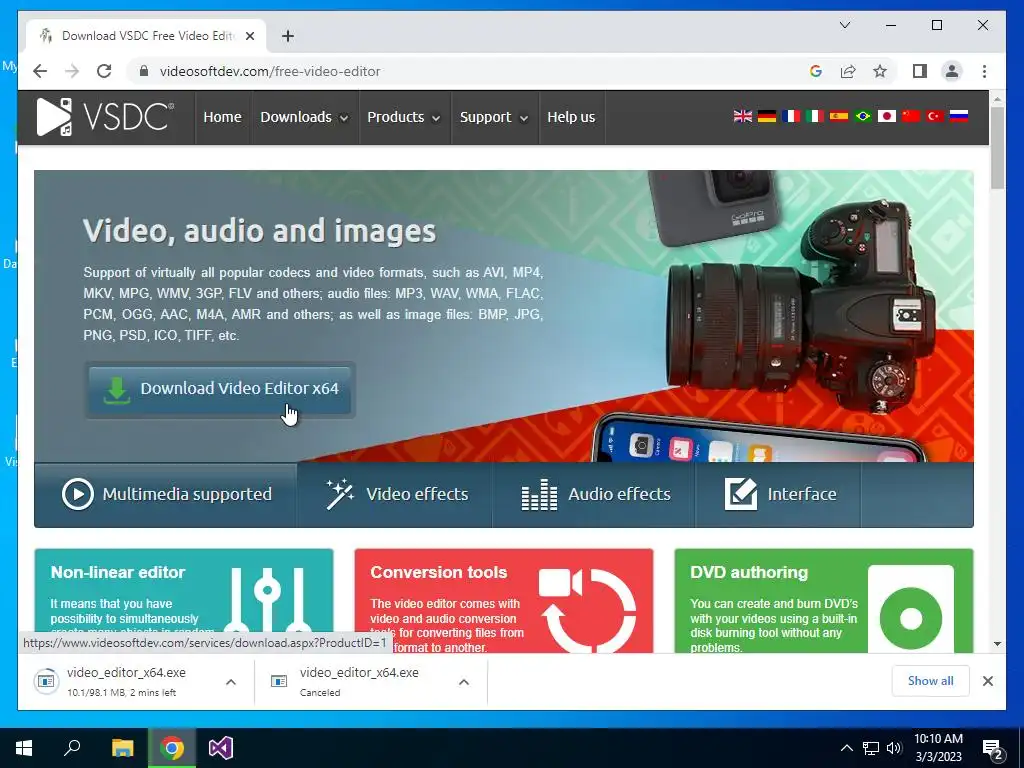
Task: Switch language with the Japanese flag
Action: (886, 116)
